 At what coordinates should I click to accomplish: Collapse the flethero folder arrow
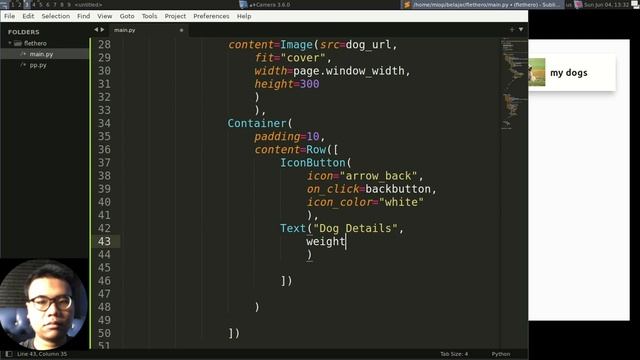click(10, 43)
